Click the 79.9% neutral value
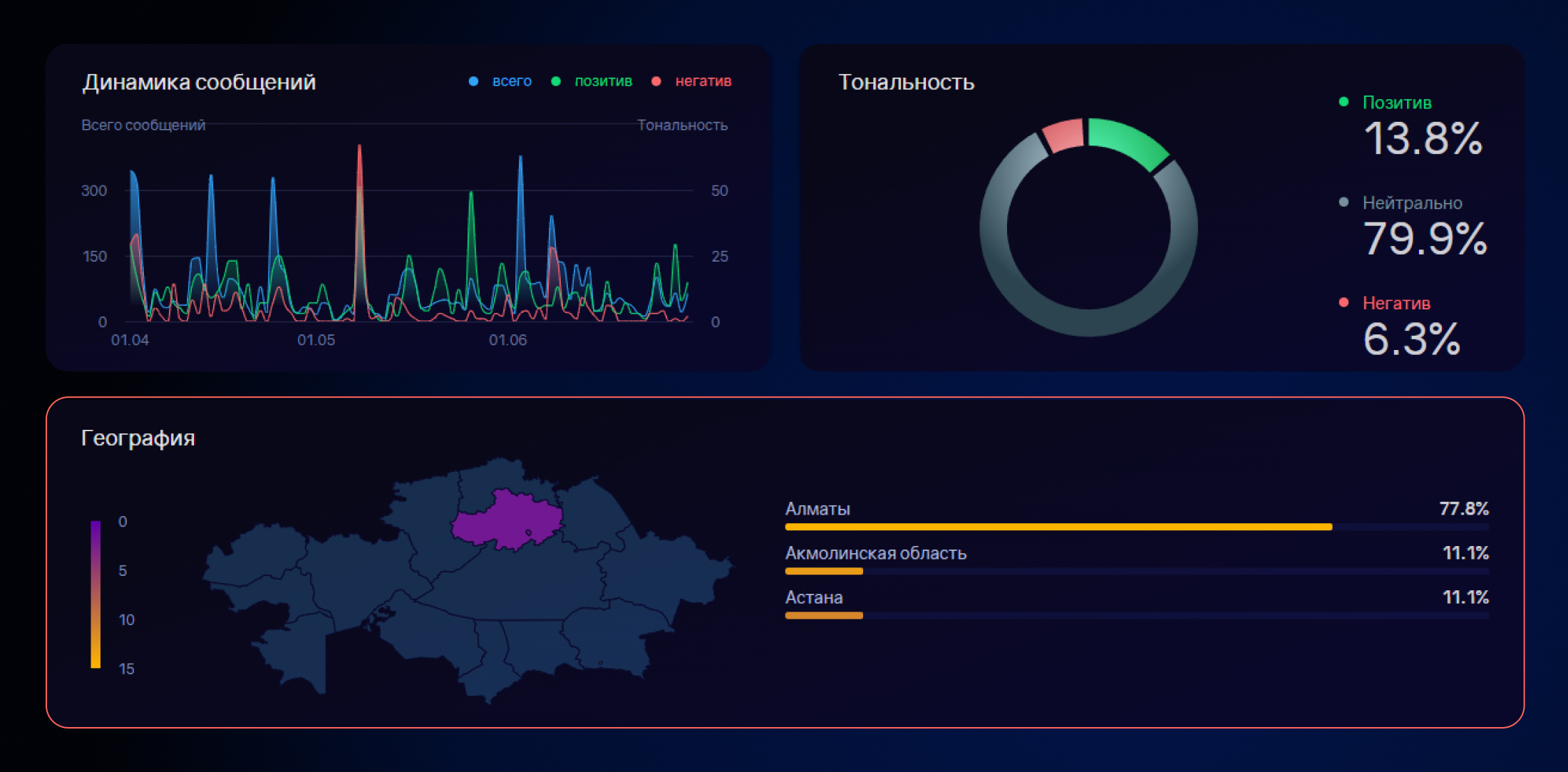This screenshot has height=772, width=1568. coord(1425,239)
